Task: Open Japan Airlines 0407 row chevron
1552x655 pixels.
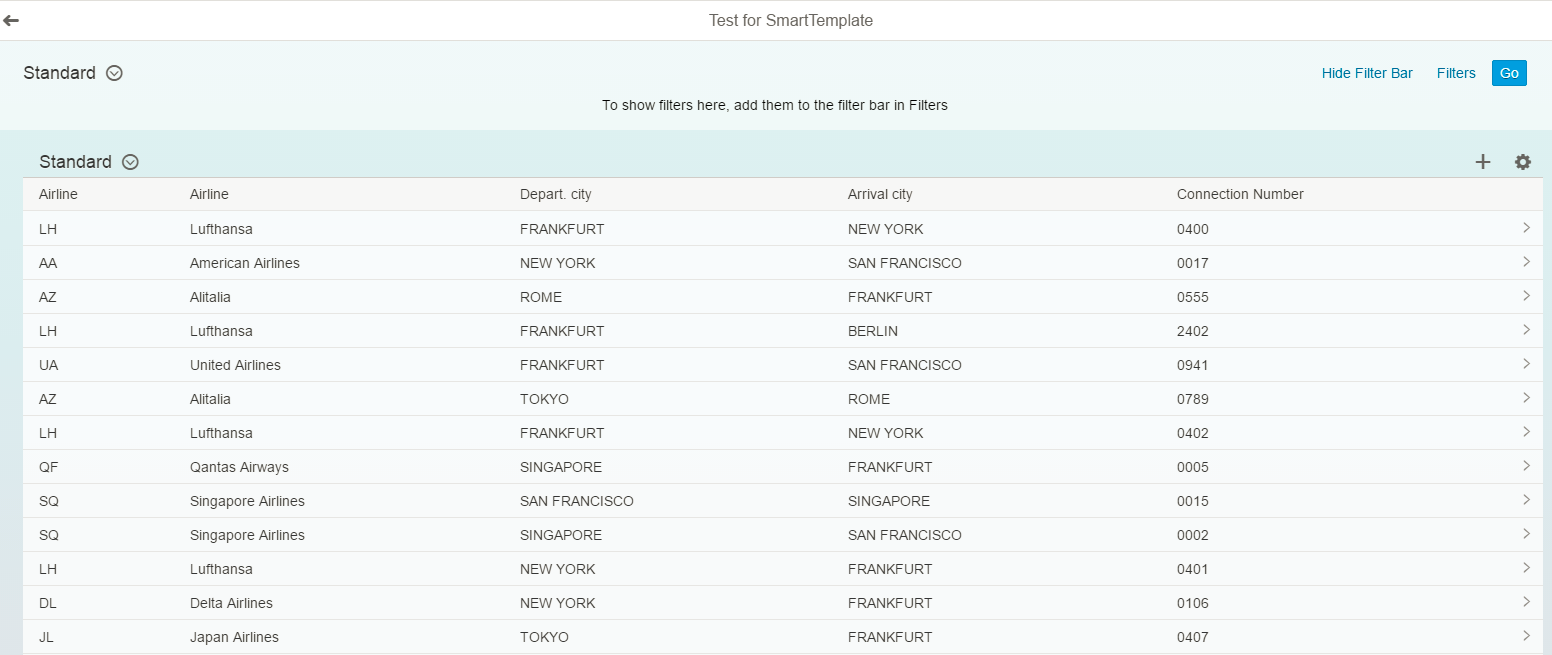Action: (1526, 636)
